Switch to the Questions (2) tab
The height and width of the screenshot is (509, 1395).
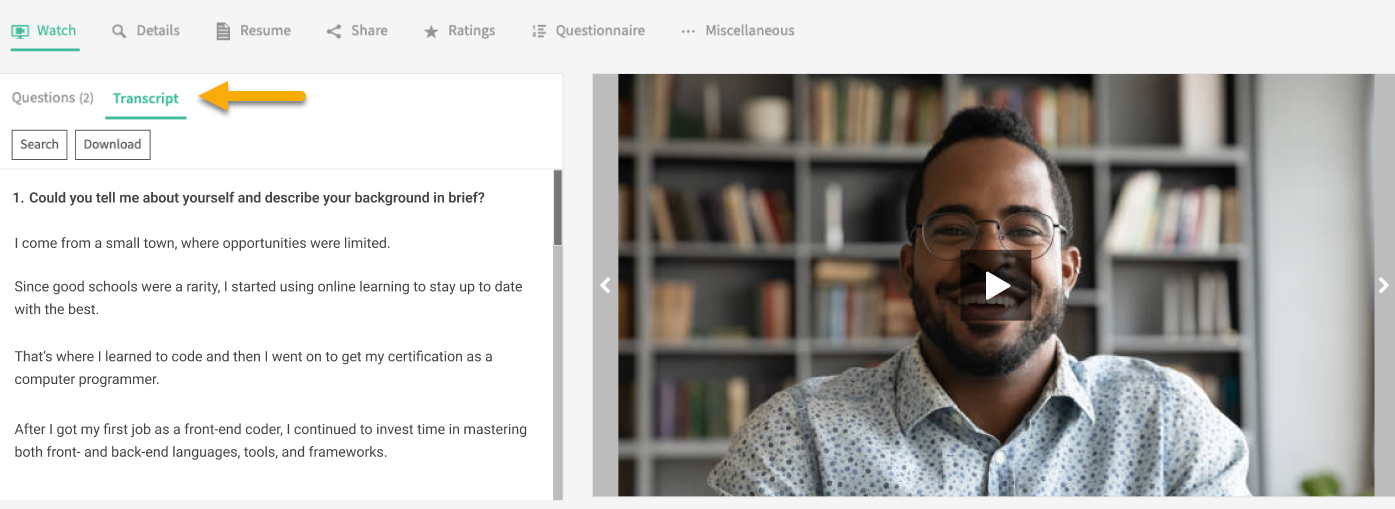pyautogui.click(x=53, y=98)
